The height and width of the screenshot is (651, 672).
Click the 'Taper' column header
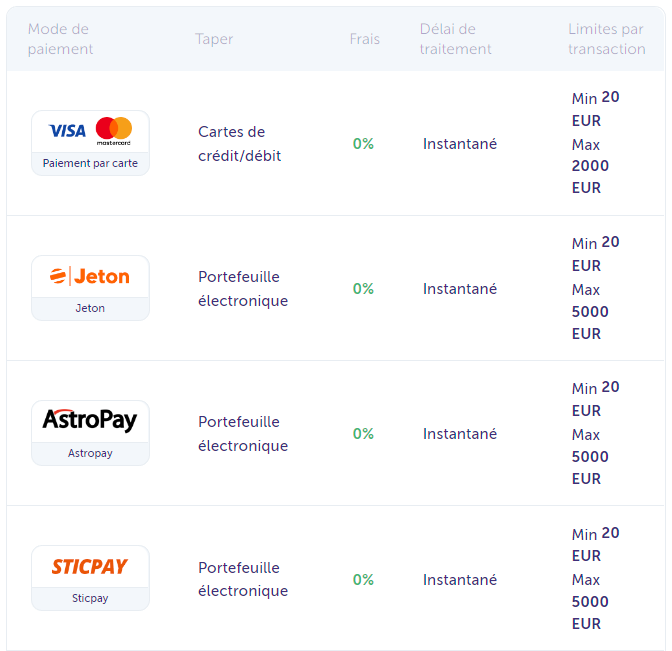click(x=214, y=39)
